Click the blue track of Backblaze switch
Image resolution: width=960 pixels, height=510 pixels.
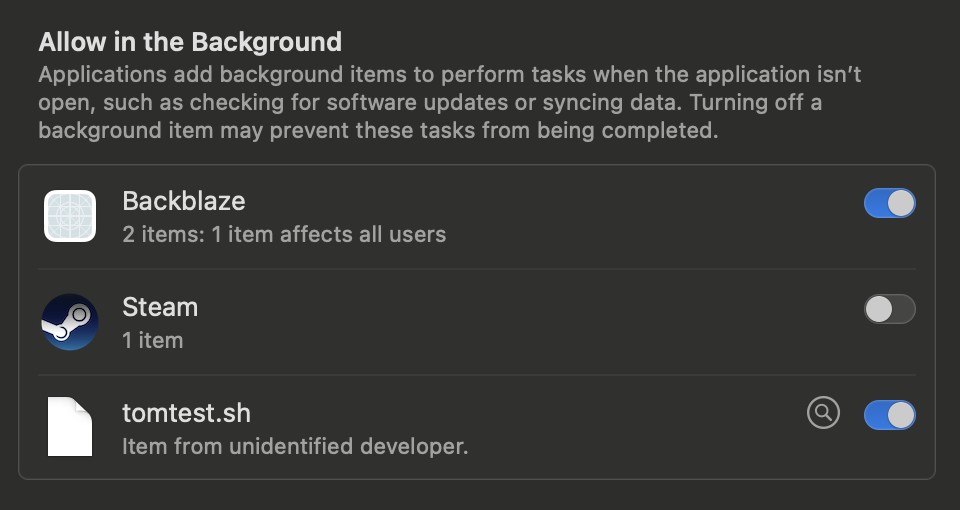(x=876, y=203)
